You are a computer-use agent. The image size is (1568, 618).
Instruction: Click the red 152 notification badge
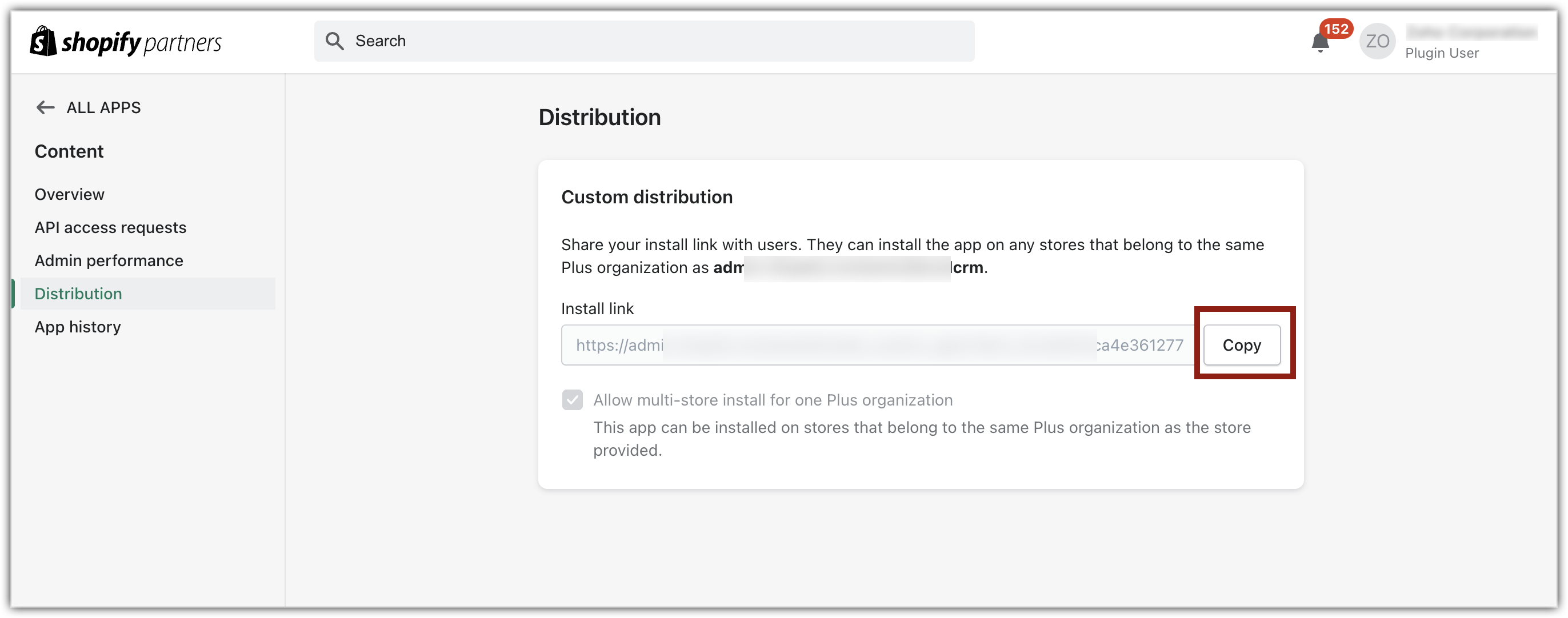[x=1335, y=29]
